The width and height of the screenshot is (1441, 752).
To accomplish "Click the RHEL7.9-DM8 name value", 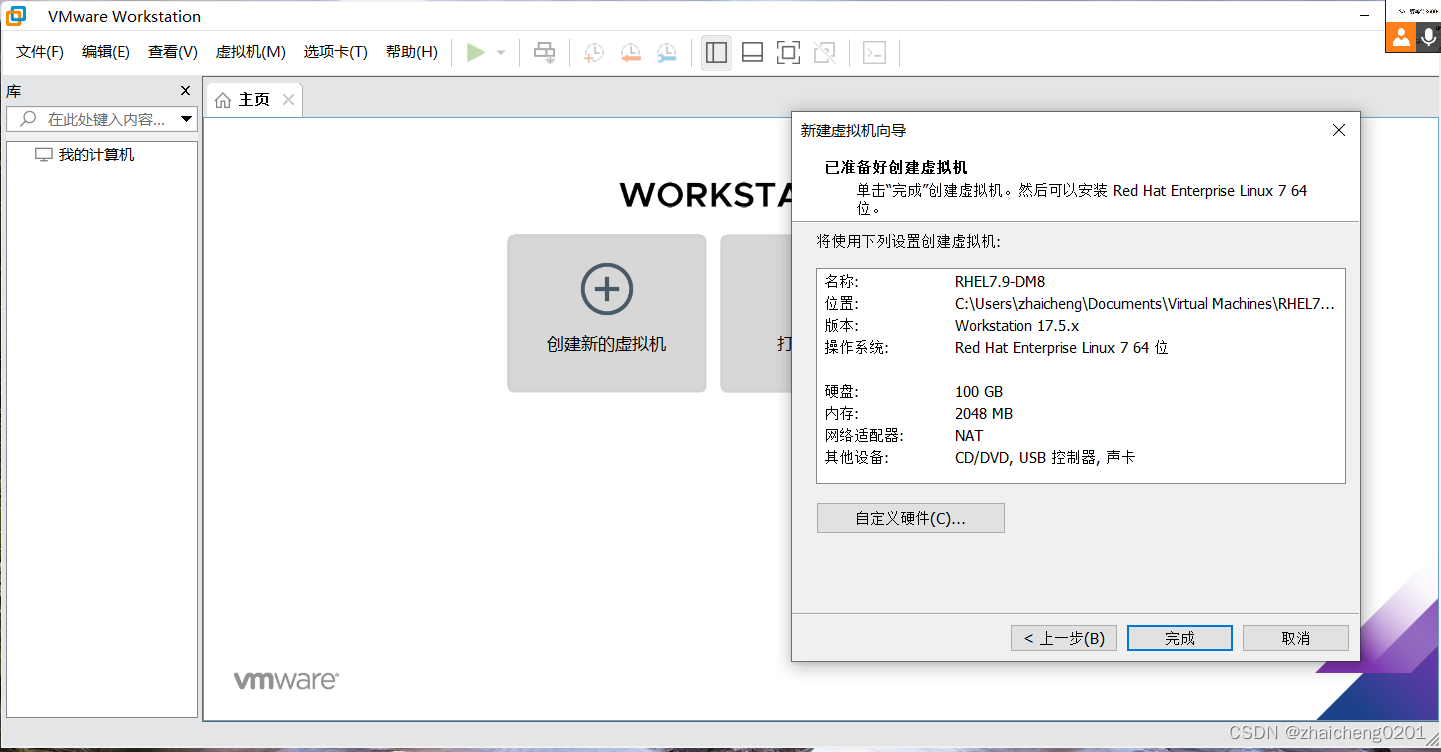I will (1000, 282).
